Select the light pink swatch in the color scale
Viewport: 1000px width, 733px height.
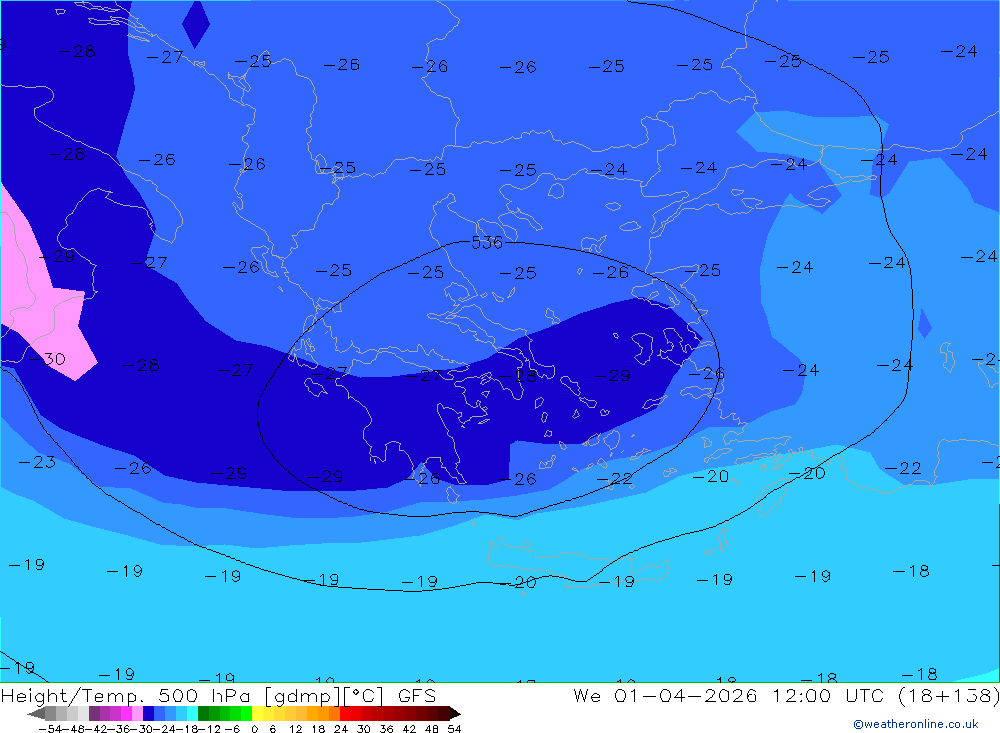click(137, 713)
